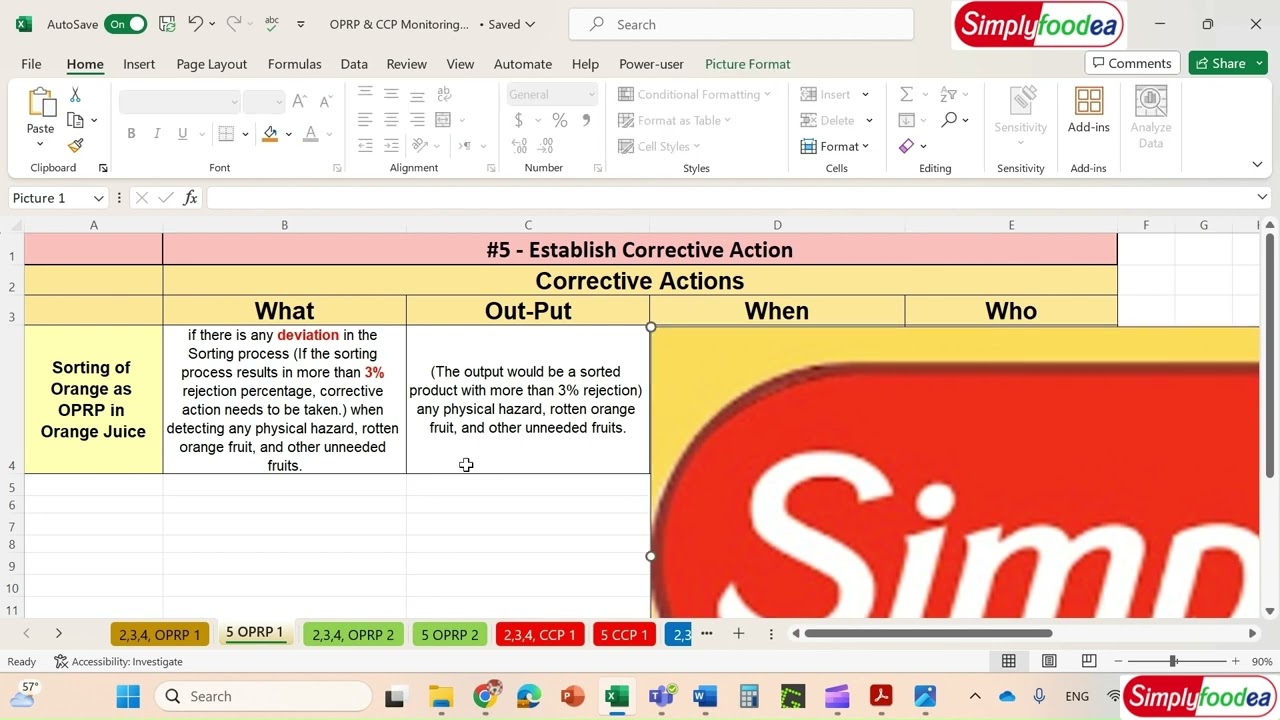This screenshot has width=1280, height=720.
Task: Open the Add-ins button
Action: [1089, 111]
